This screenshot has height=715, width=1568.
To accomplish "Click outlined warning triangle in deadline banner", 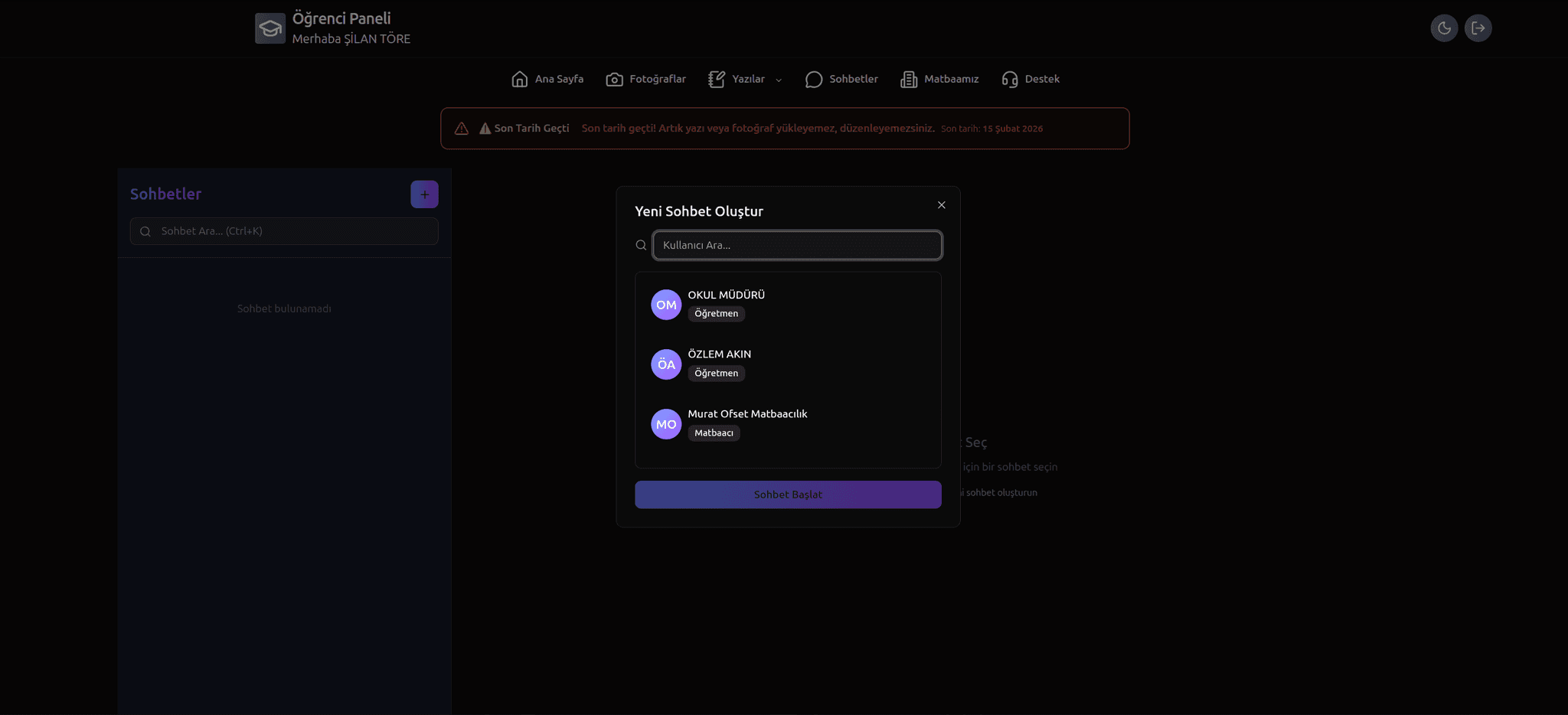I will tap(461, 129).
